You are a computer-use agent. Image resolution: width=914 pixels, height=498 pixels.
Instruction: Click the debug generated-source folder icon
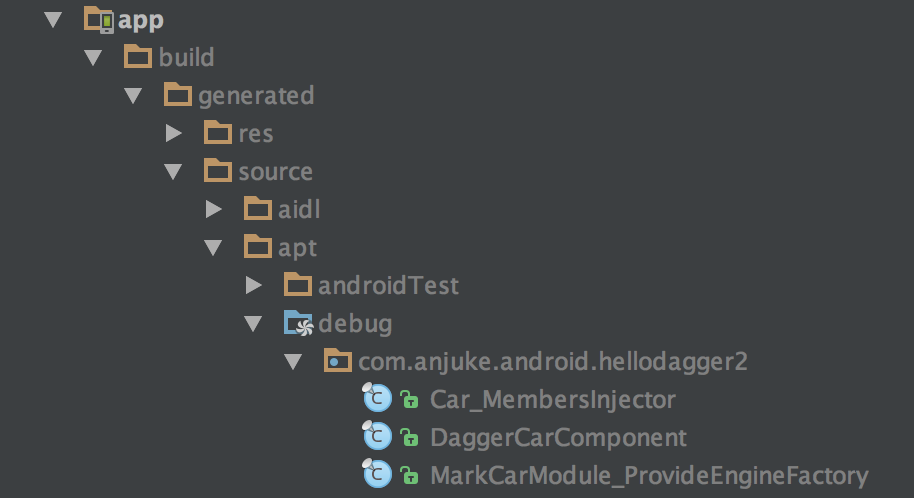tap(298, 323)
